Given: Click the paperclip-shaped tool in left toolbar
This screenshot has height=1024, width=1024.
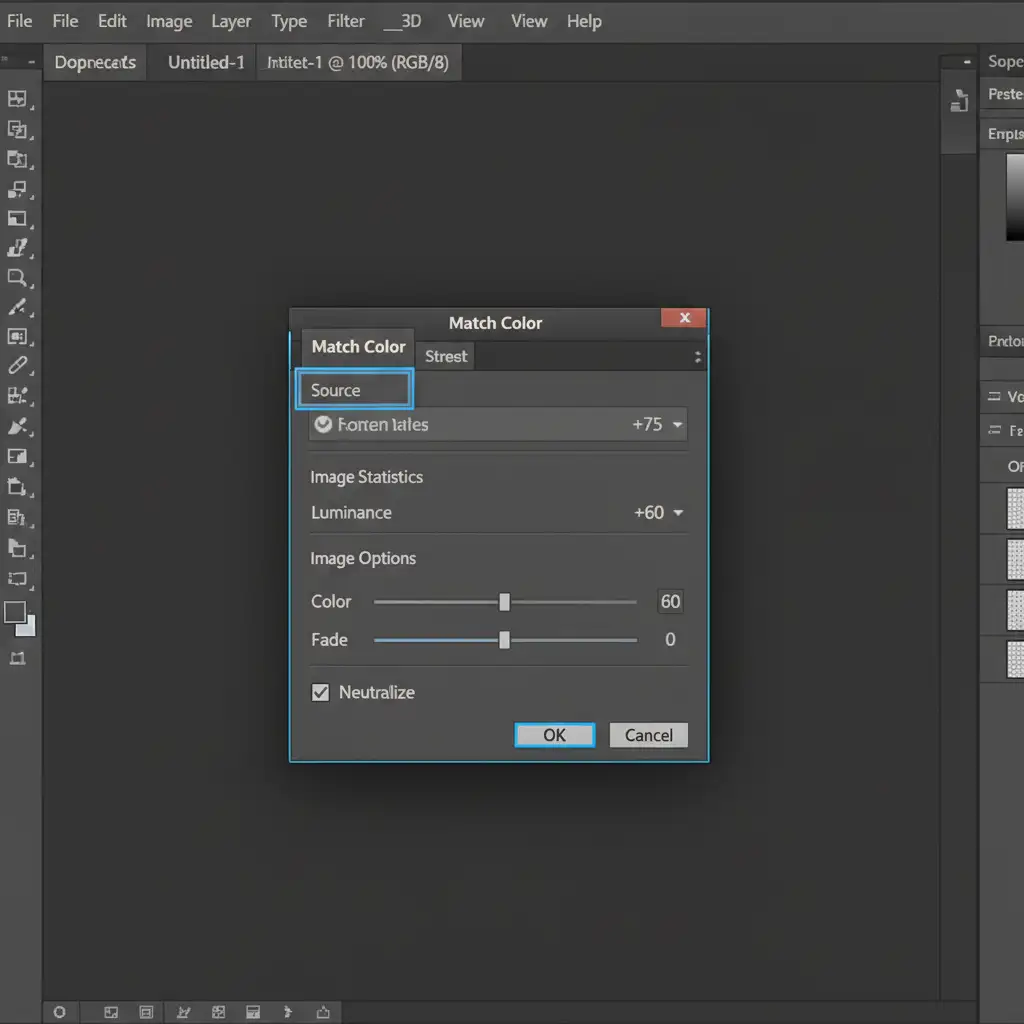Looking at the screenshot, I should tap(17, 366).
